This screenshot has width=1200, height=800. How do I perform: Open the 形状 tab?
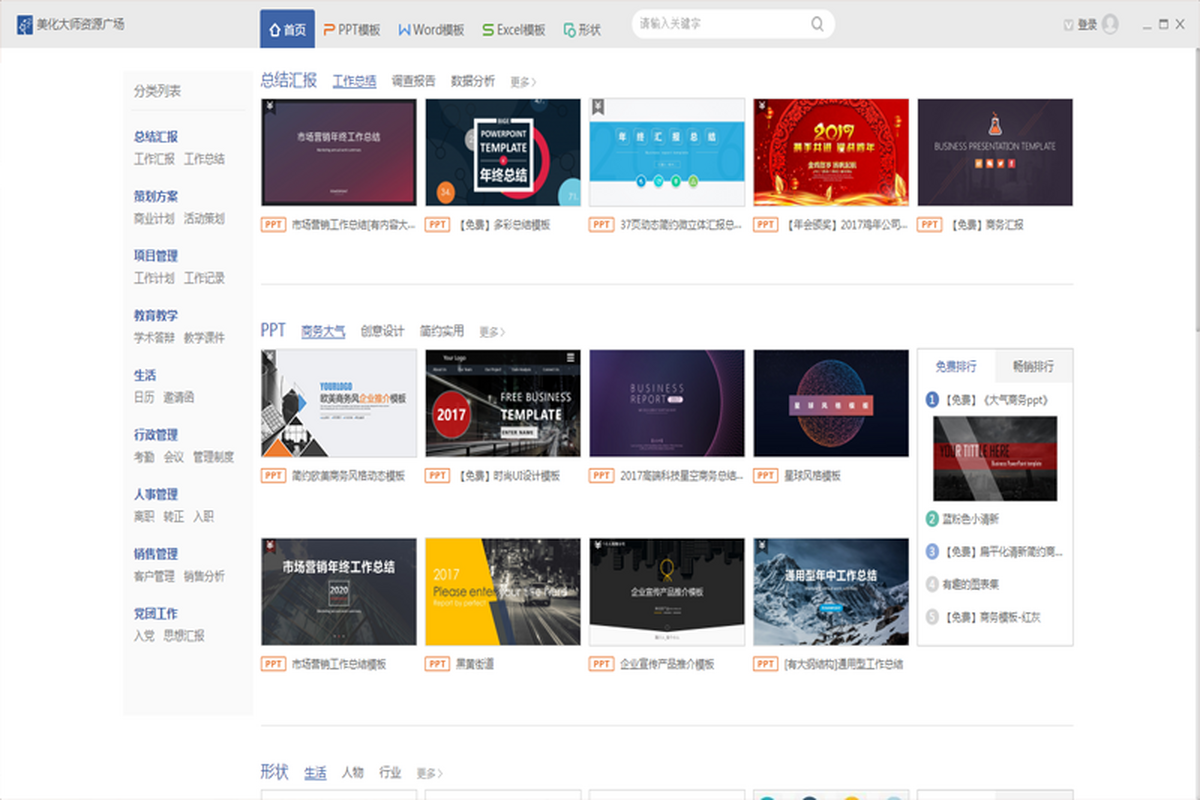point(582,30)
